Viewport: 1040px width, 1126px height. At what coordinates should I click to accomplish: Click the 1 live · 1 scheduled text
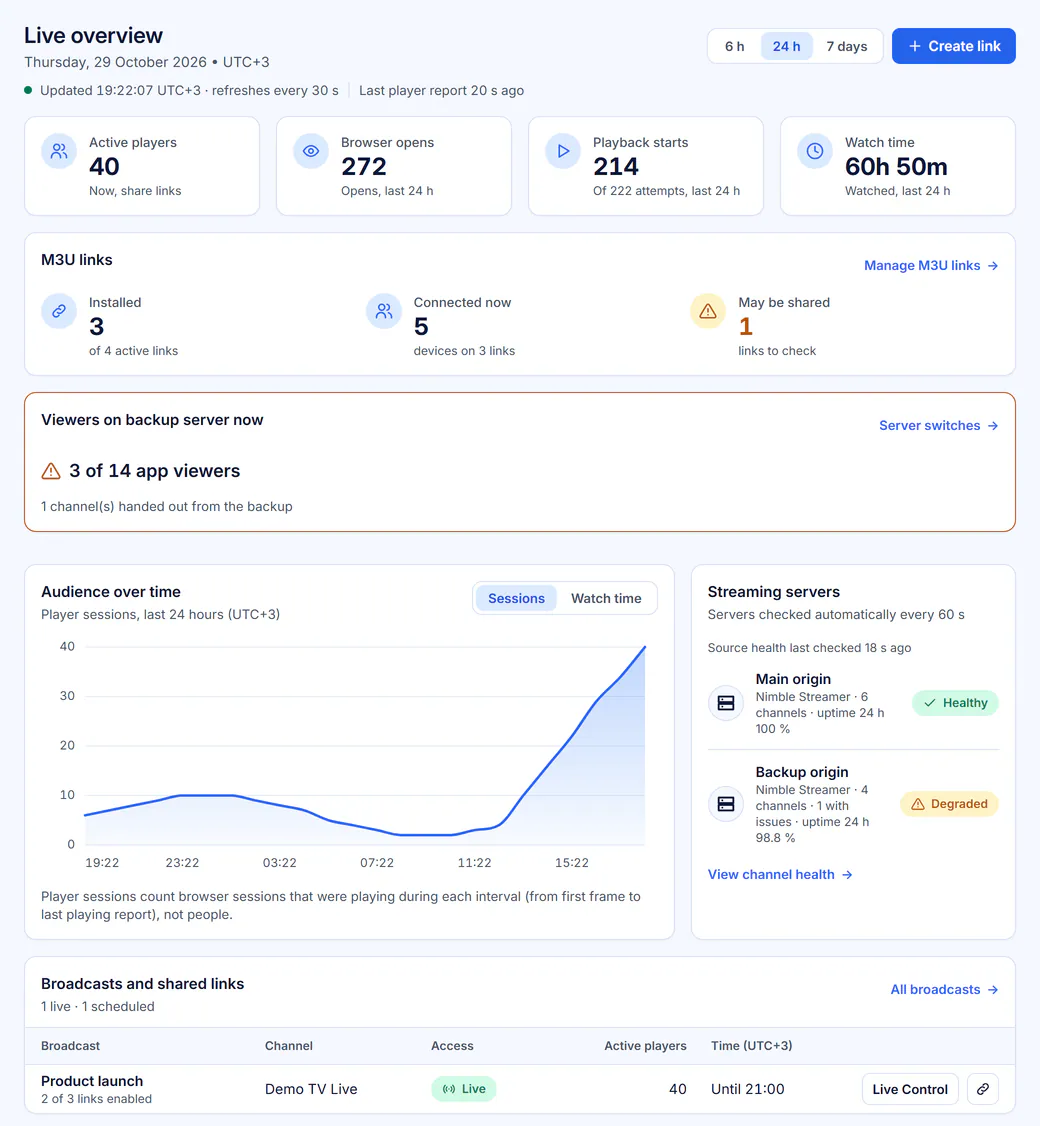click(x=98, y=1006)
